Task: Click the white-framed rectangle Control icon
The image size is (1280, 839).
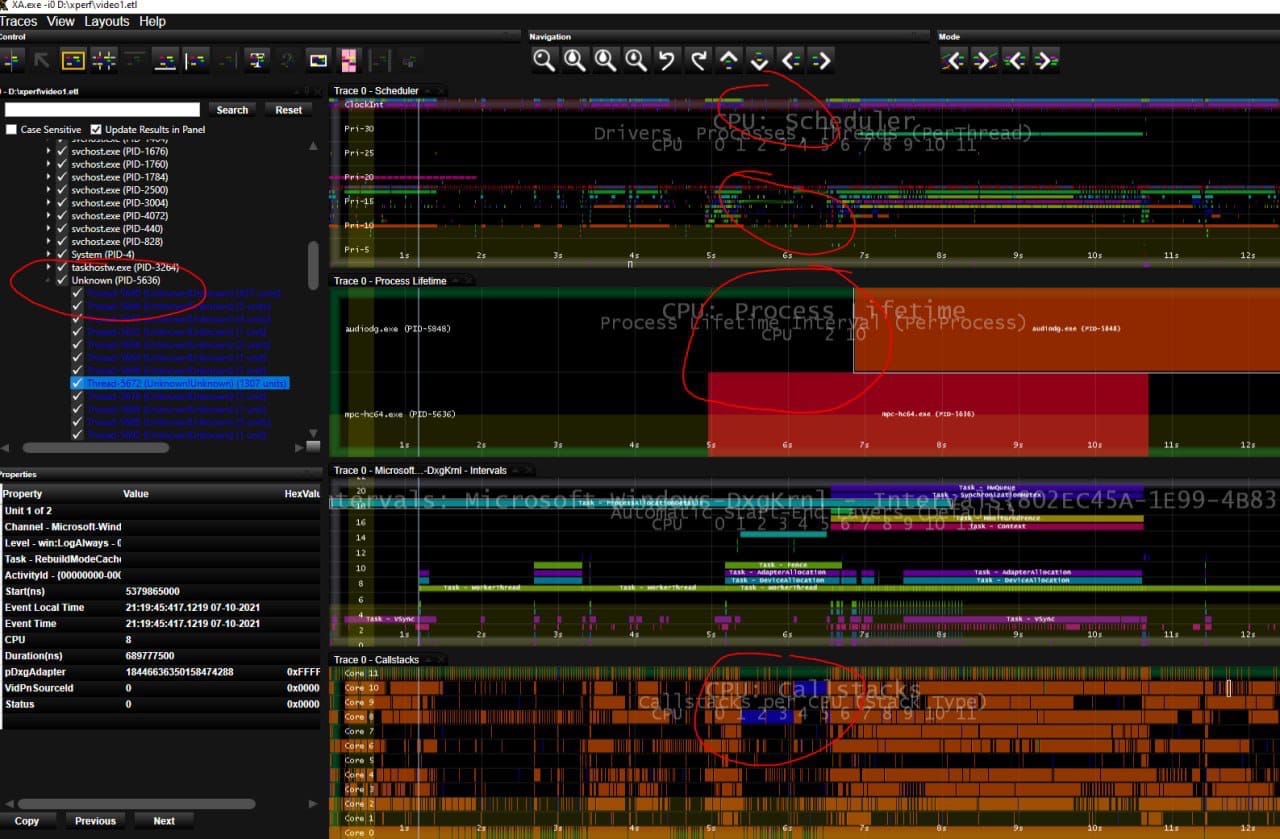Action: coord(318,60)
